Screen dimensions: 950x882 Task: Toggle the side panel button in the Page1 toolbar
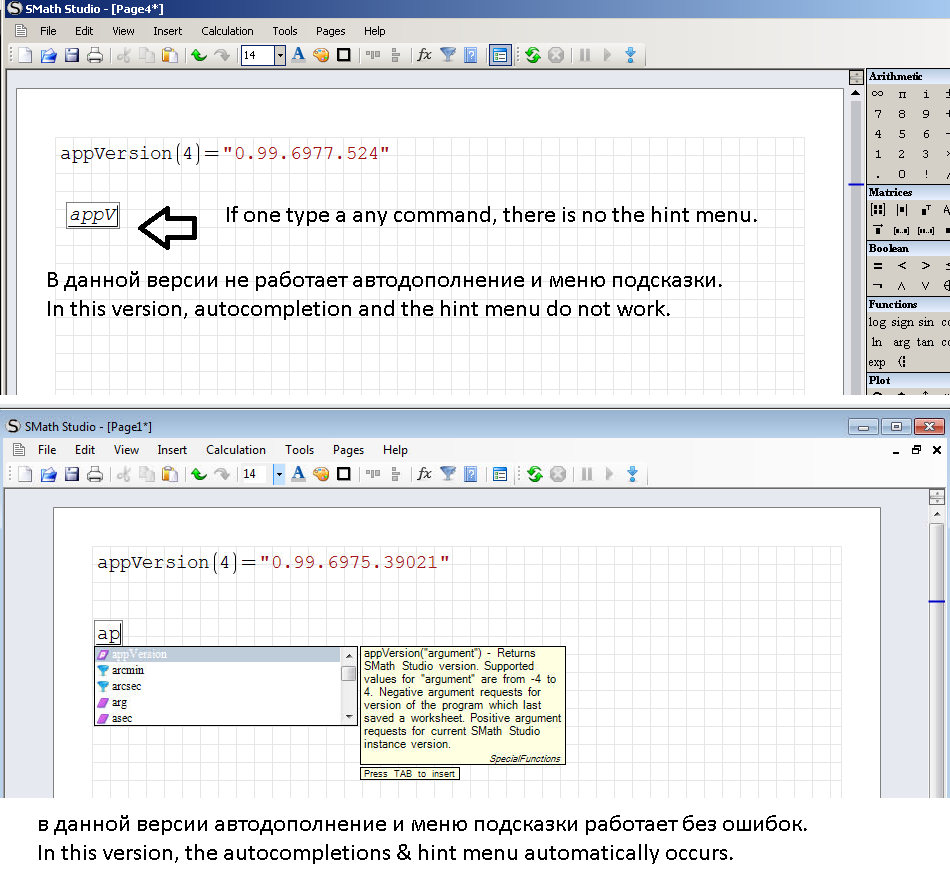pyautogui.click(x=501, y=474)
